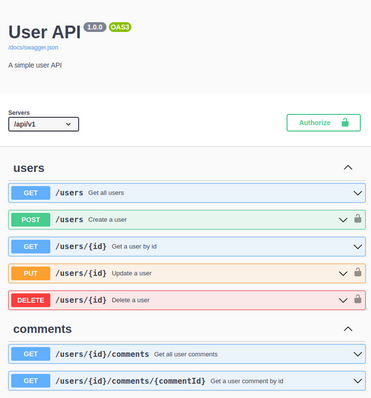Click the 'Update a user' description
Screen dimensions: 371x398
coord(132,273)
